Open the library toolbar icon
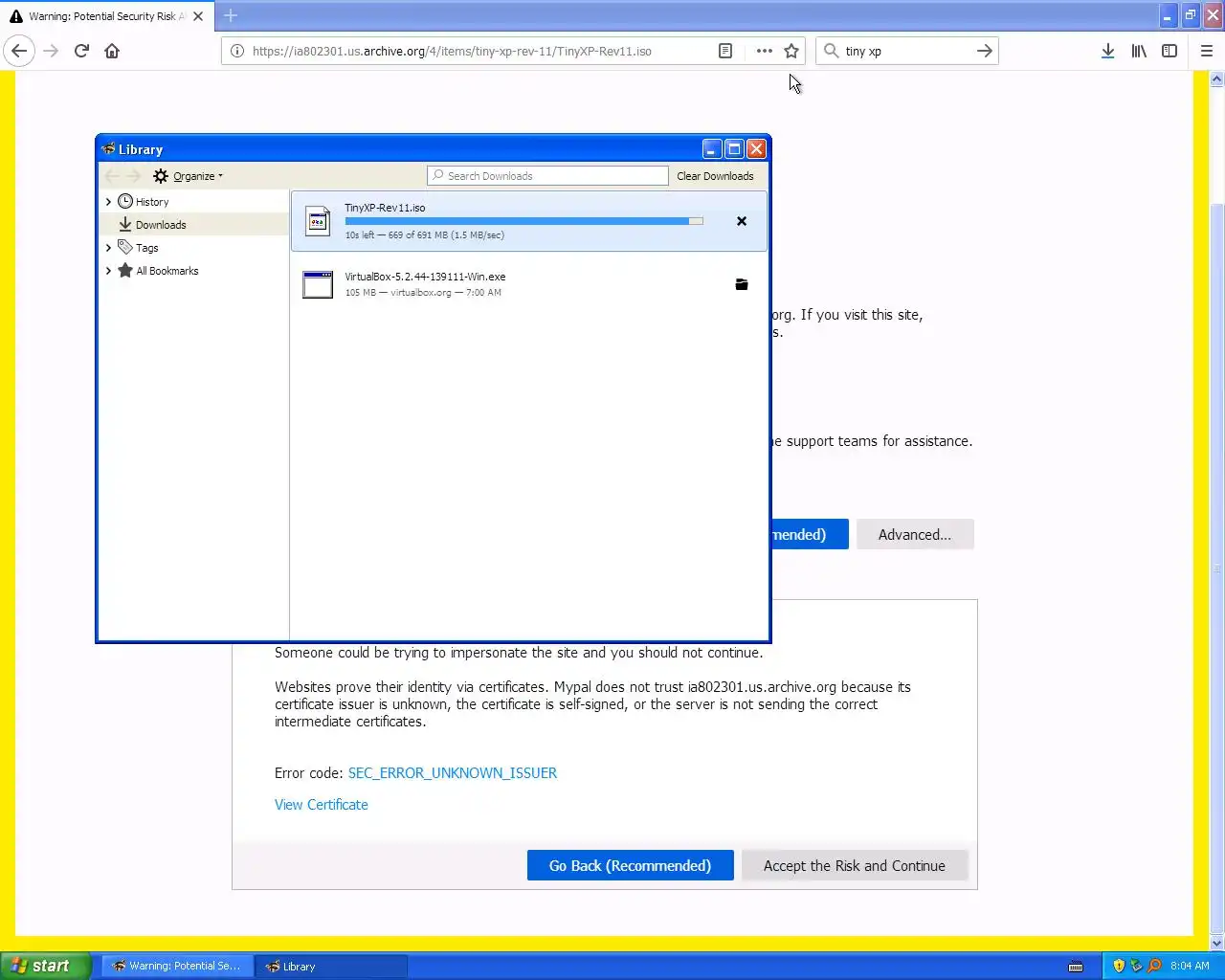The height and width of the screenshot is (980, 1225). (x=1139, y=51)
